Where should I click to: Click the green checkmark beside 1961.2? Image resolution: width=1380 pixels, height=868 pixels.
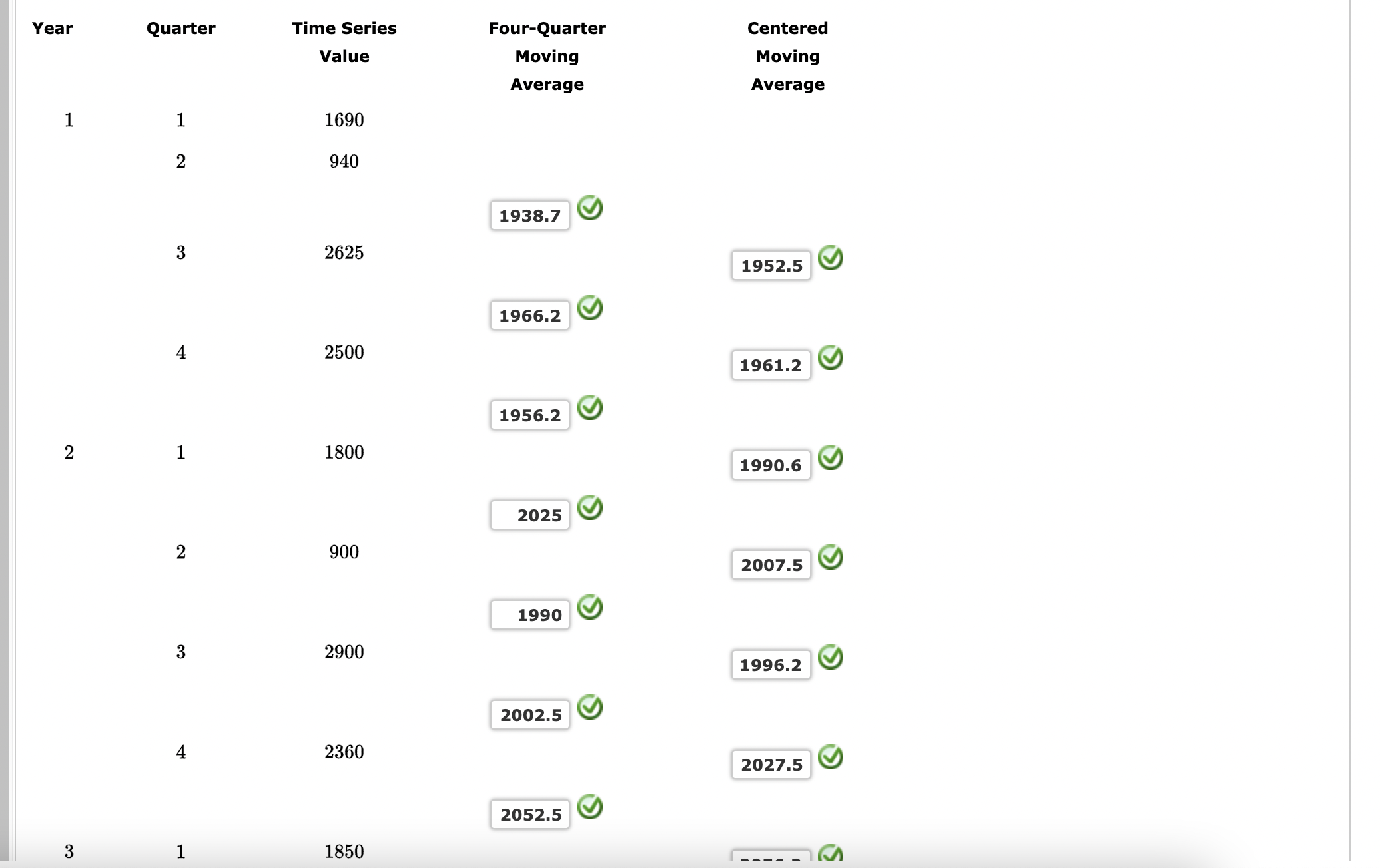point(831,357)
